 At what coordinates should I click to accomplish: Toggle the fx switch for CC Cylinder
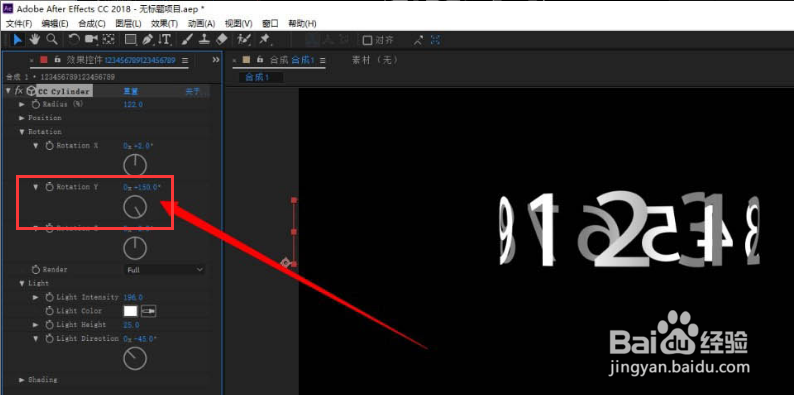[x=19, y=91]
